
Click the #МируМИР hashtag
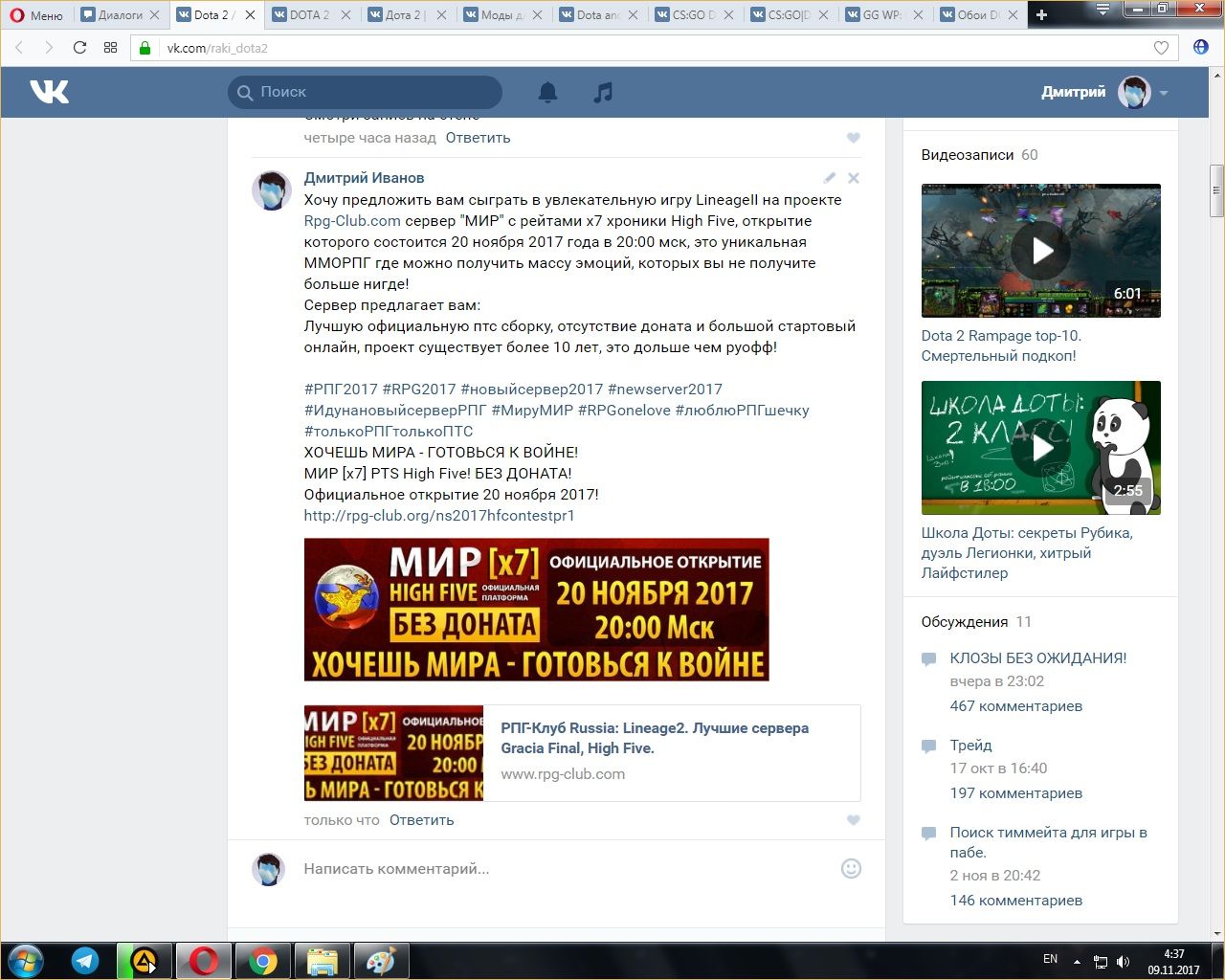[x=532, y=411]
